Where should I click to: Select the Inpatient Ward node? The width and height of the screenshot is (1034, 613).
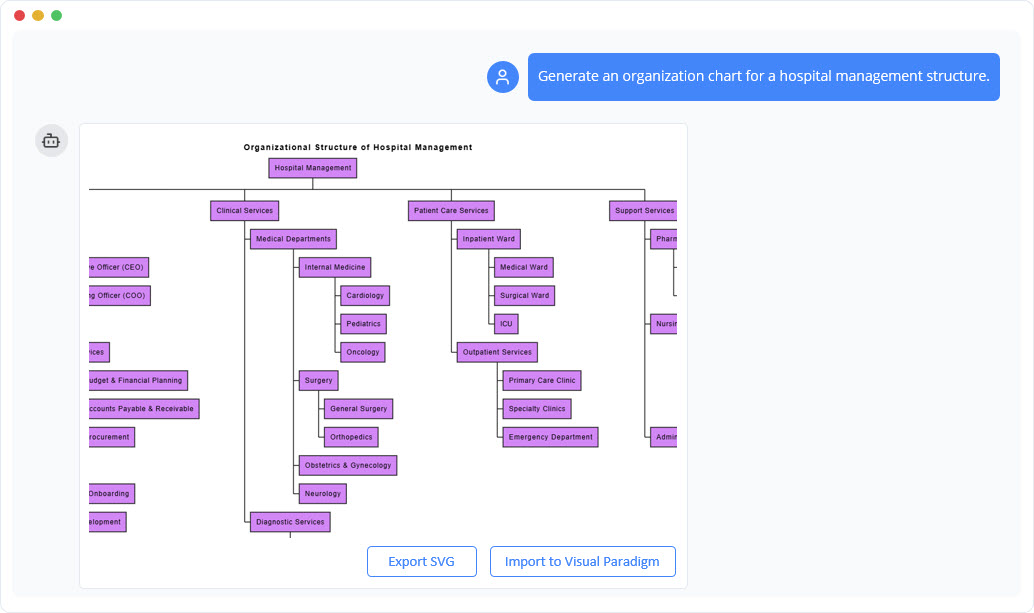coord(488,238)
